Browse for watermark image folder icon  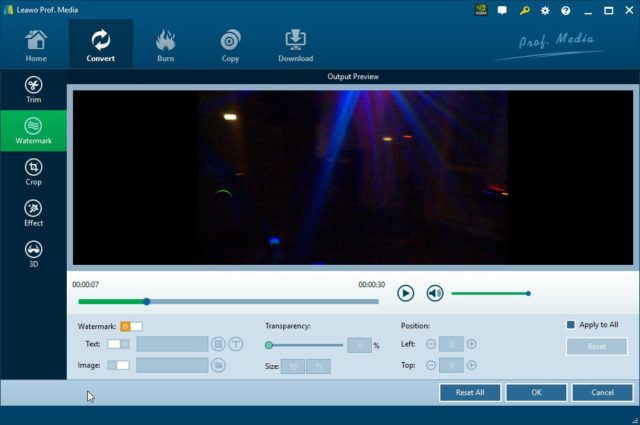(x=218, y=365)
